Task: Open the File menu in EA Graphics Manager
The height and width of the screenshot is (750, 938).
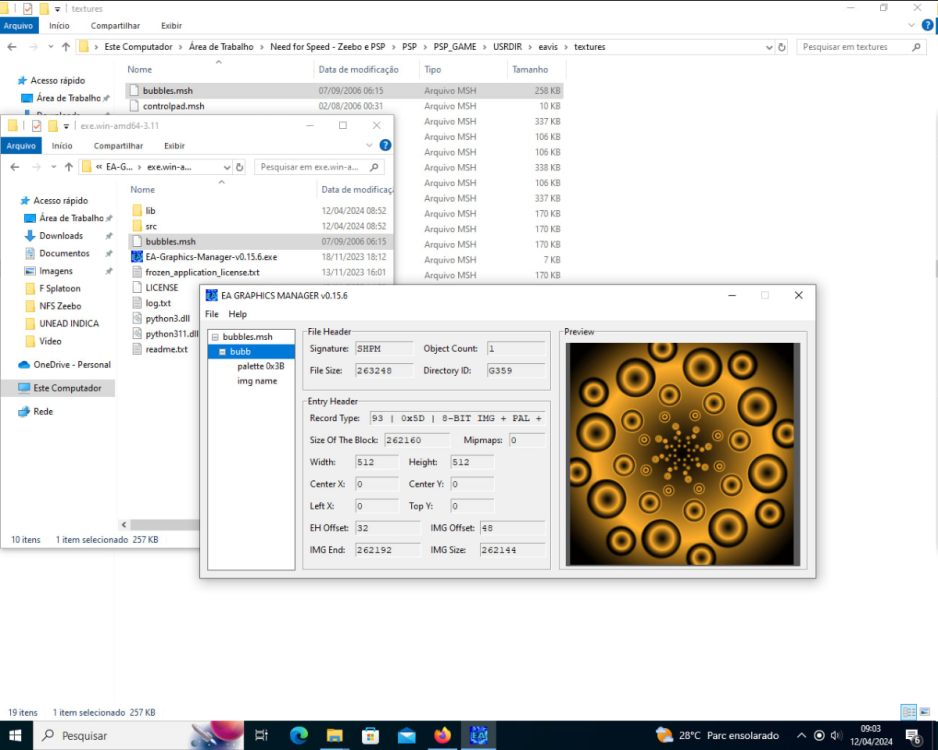Action: 212,314
